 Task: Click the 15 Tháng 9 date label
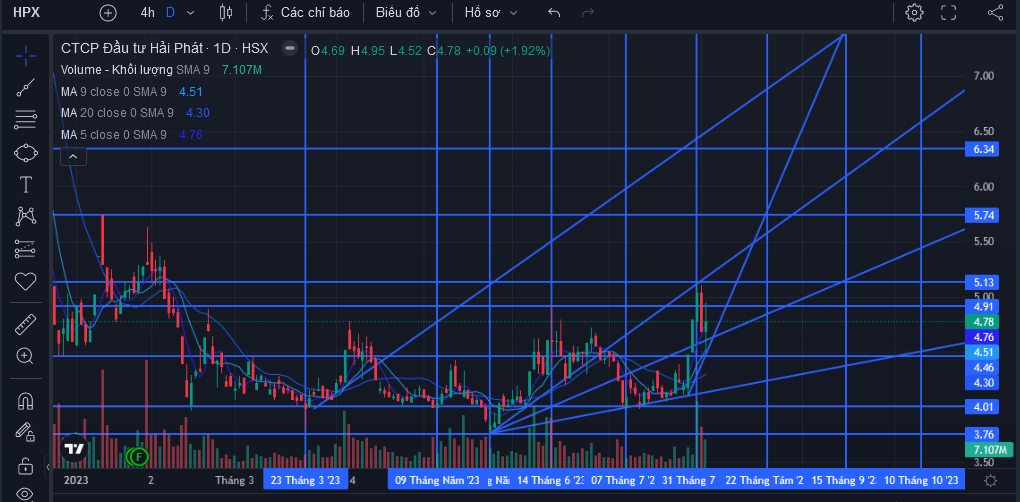844,481
